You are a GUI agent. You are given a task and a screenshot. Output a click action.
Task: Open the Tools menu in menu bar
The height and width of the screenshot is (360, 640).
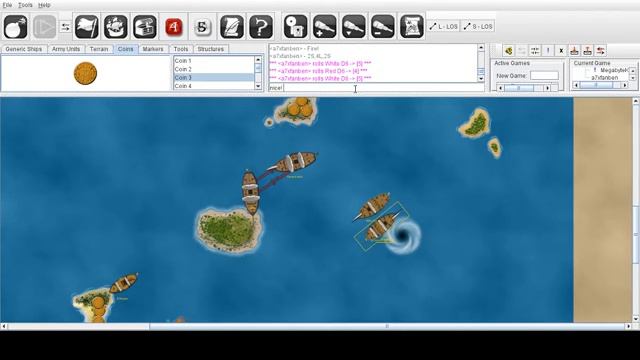pos(25,5)
